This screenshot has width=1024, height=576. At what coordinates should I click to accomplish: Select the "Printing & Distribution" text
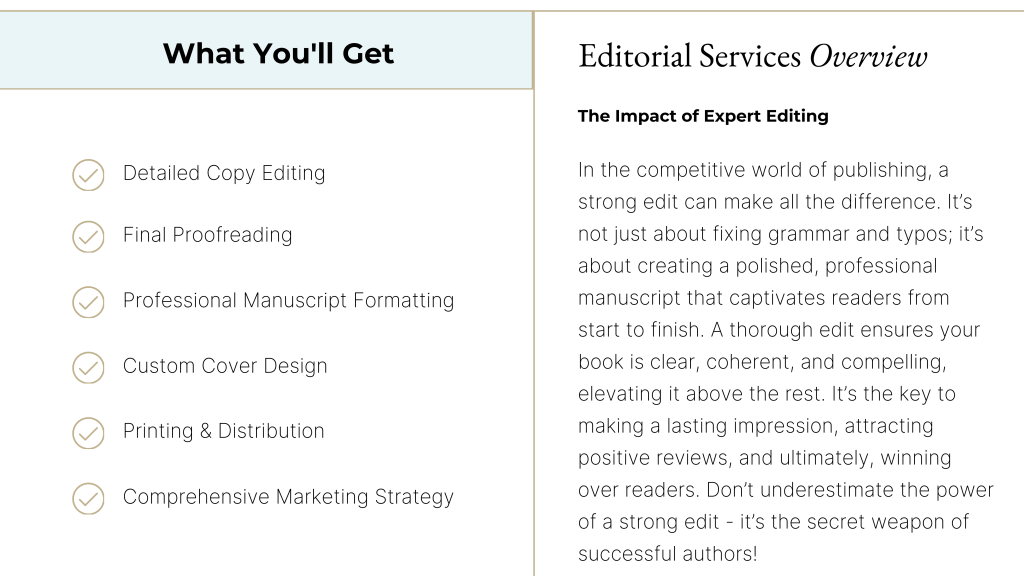(223, 431)
